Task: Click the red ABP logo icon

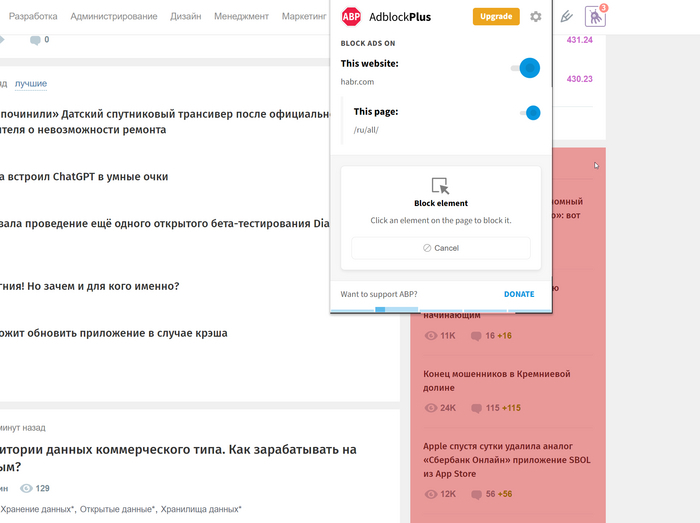Action: 351,17
